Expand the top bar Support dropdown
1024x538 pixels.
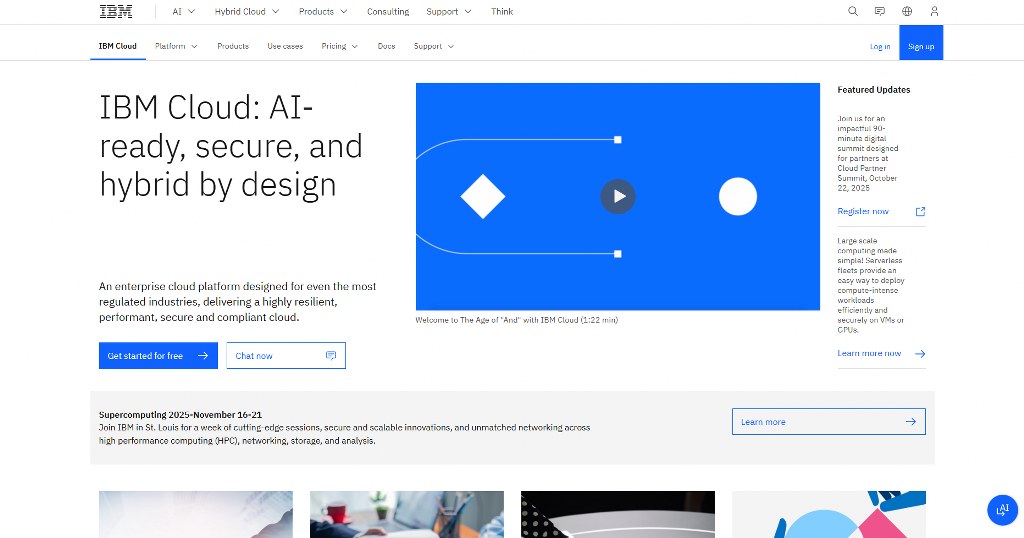coord(449,12)
